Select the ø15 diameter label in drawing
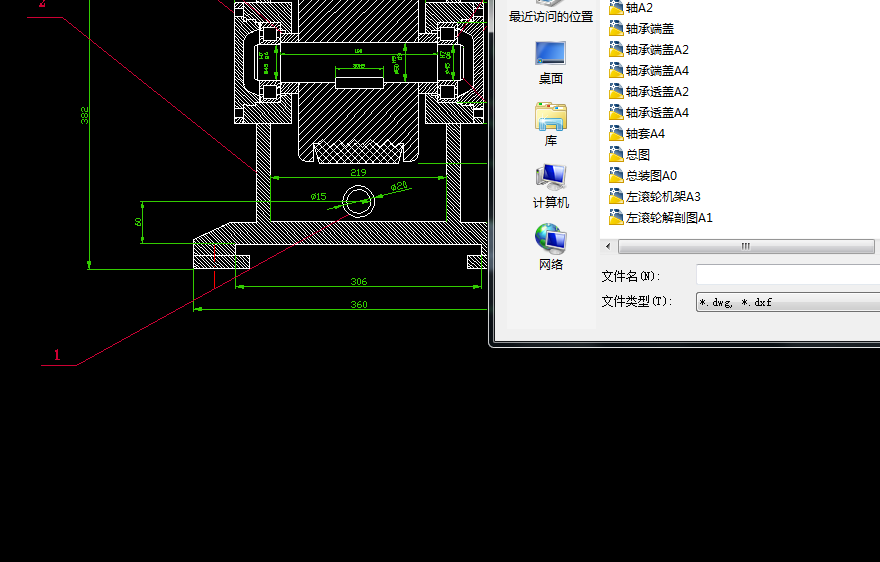 coord(318,197)
